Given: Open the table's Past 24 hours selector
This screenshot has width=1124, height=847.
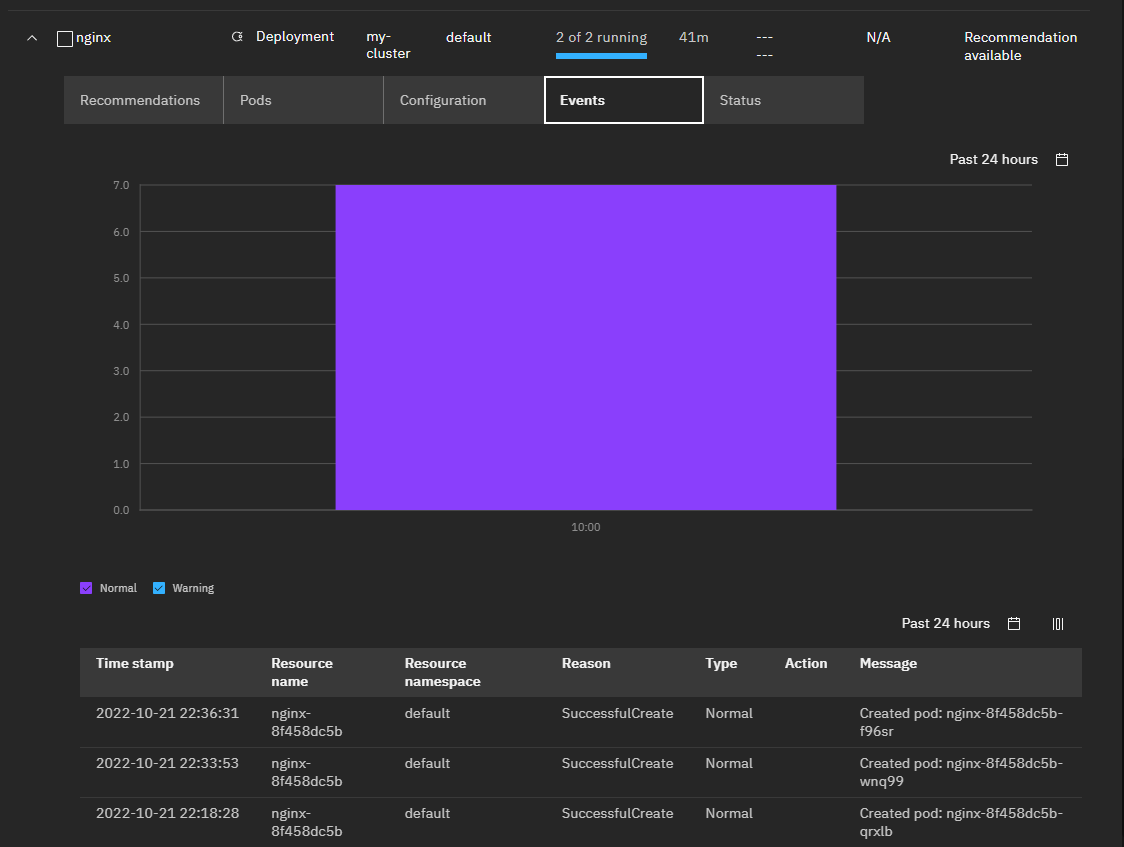Looking at the screenshot, I should (945, 624).
